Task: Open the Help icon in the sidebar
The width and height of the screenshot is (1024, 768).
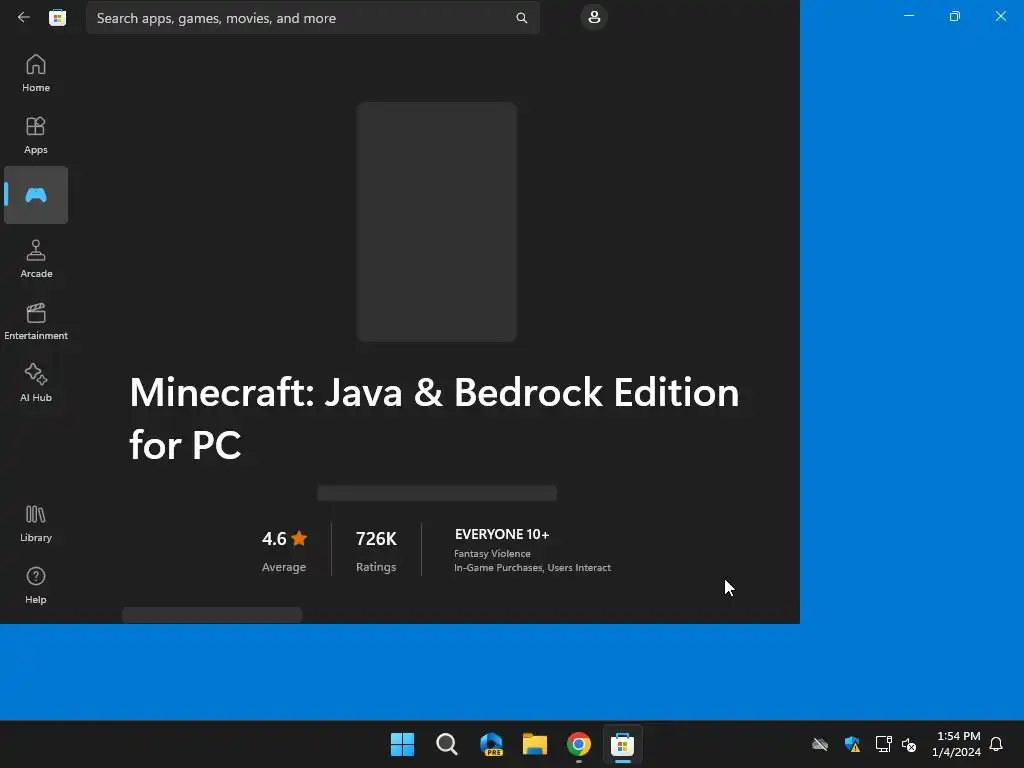Action: click(36, 585)
